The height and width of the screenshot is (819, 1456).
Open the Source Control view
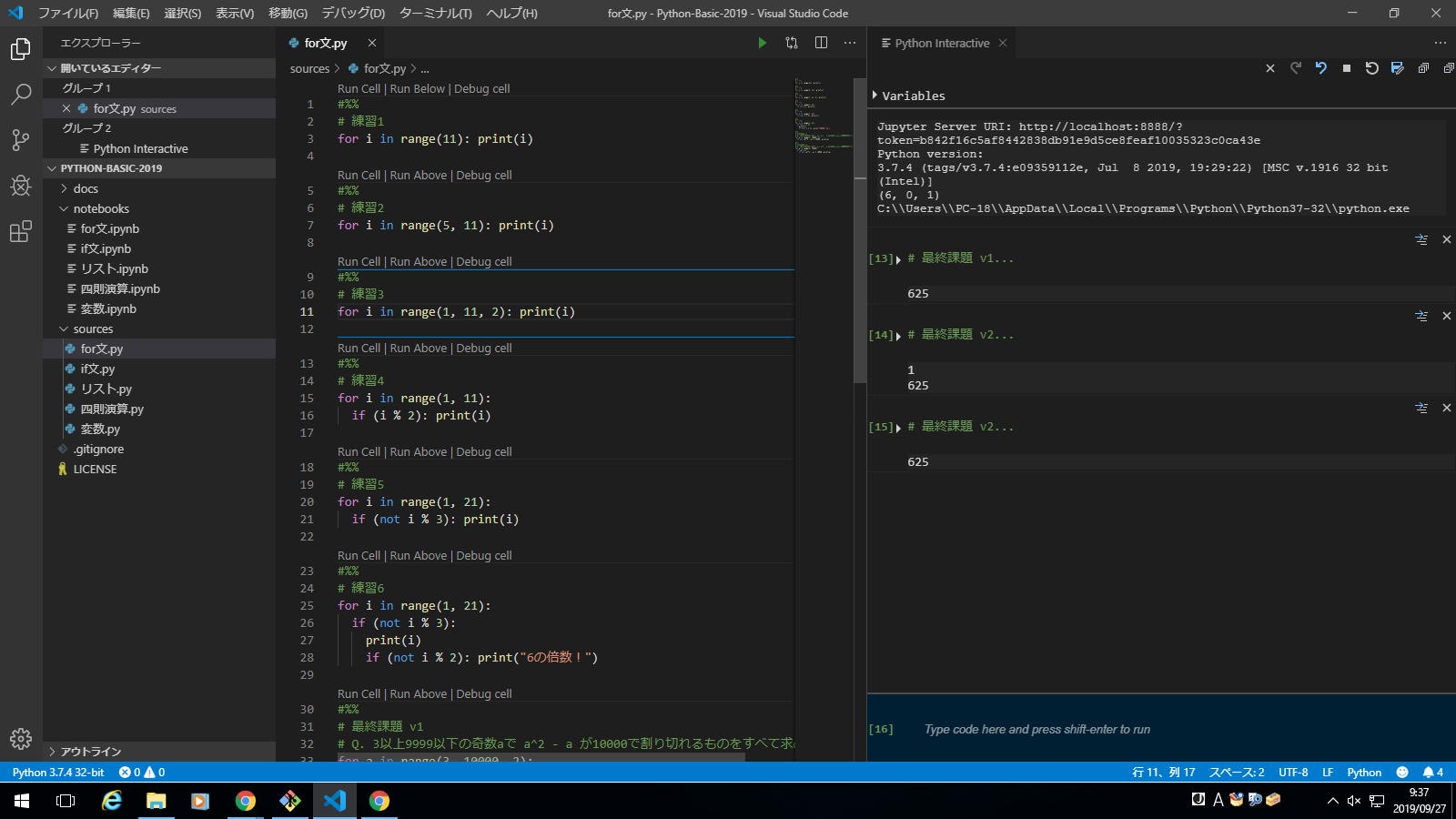click(x=20, y=139)
